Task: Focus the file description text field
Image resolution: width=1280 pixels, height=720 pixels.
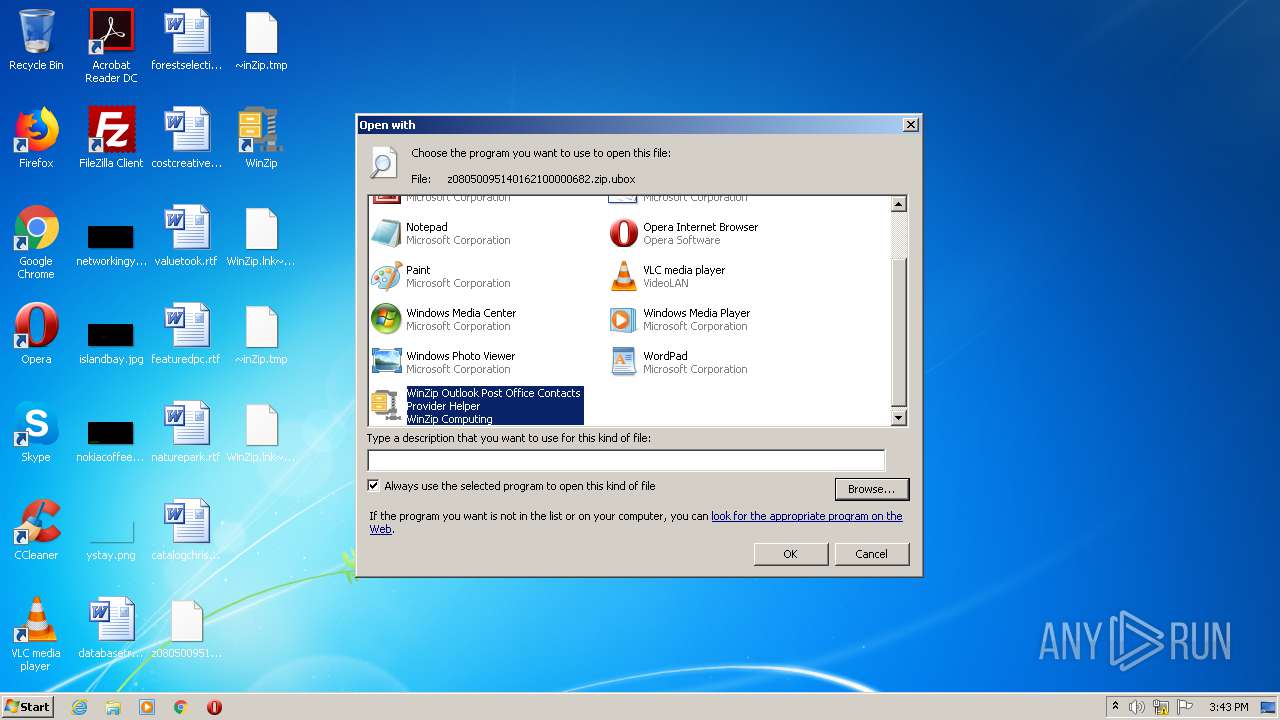Action: coord(626,460)
